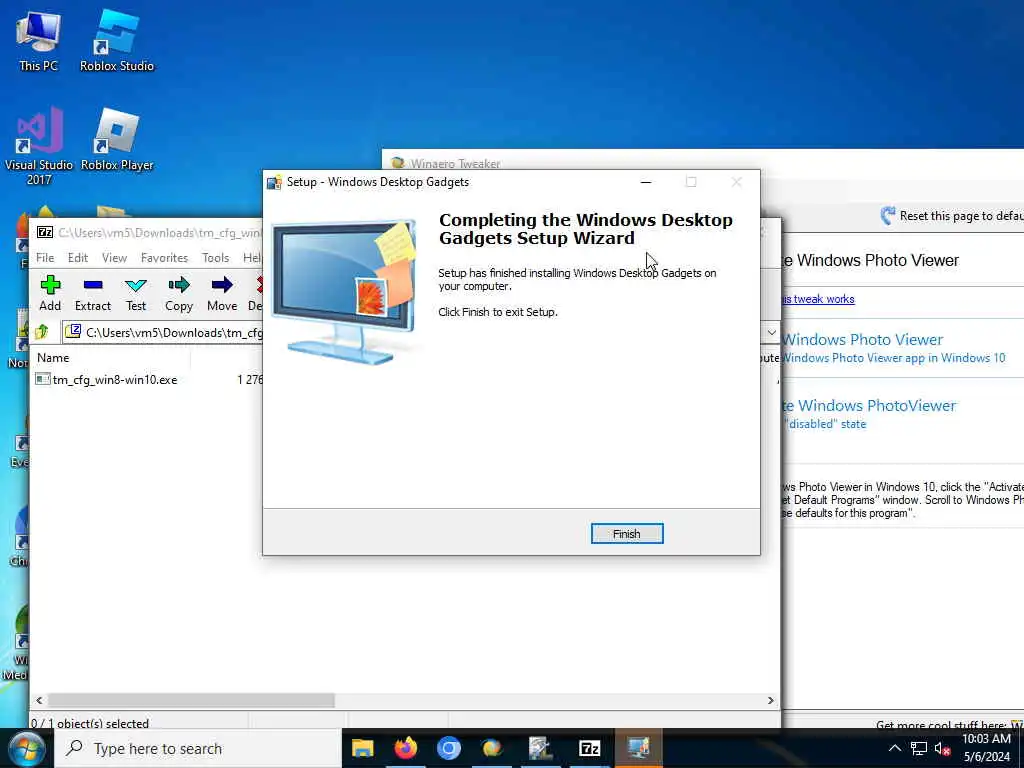Click 'Reset this page to defaults' in Winaero Tweaker

952,216
